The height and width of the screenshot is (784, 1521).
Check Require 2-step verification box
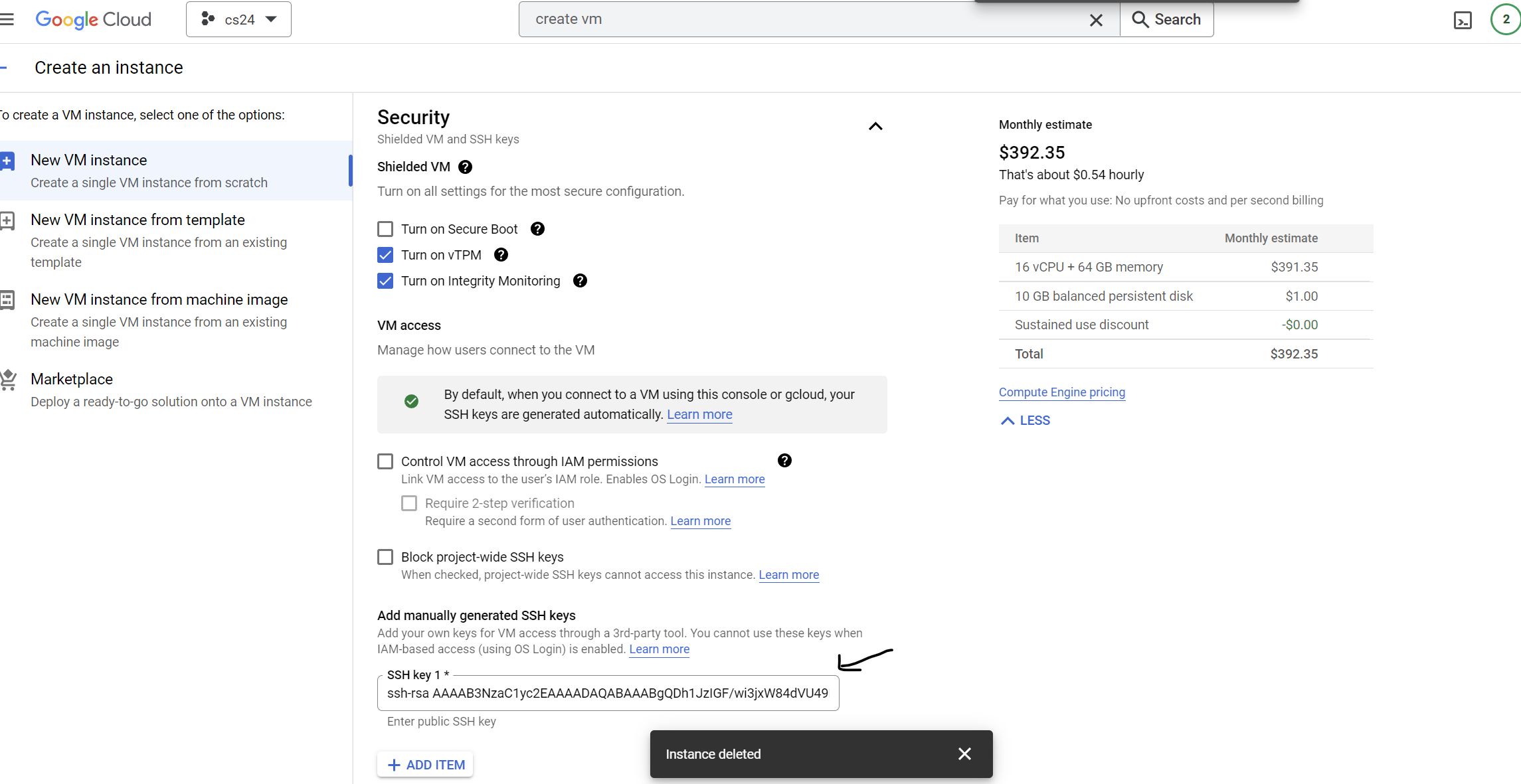[x=409, y=503]
